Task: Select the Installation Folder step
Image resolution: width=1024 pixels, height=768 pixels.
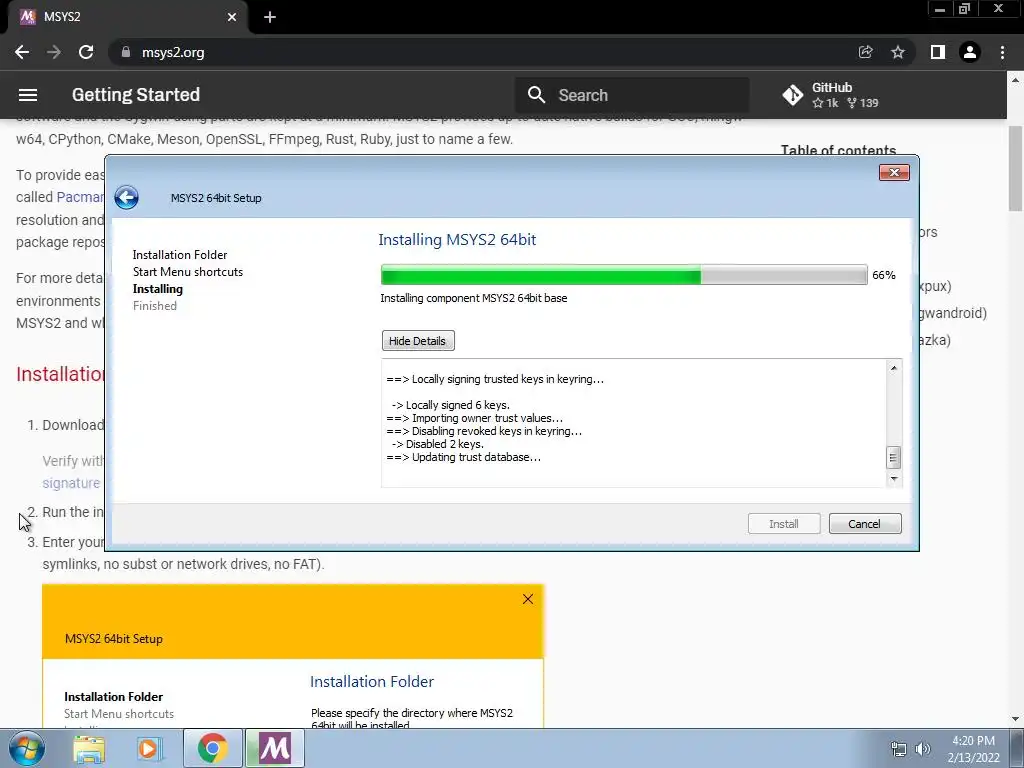Action: (x=180, y=255)
